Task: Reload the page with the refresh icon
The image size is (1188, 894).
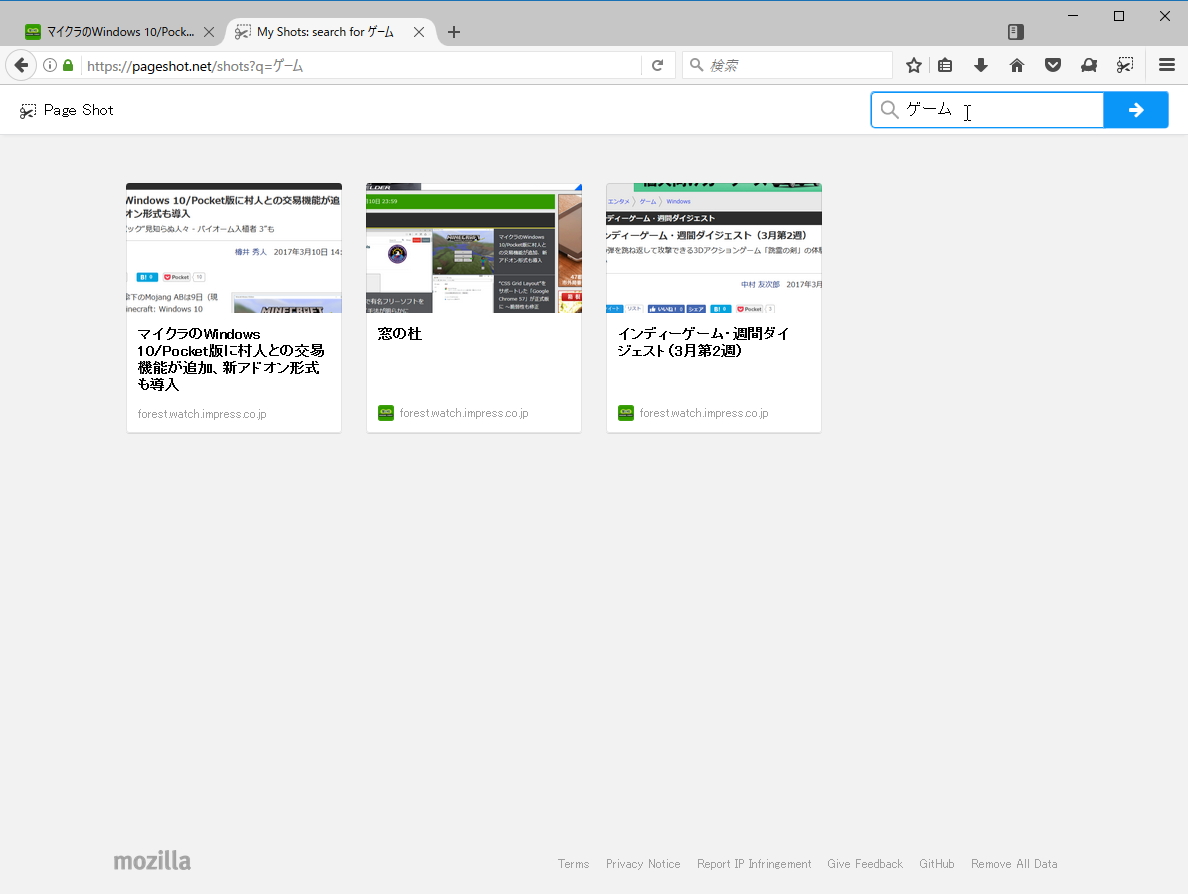Action: pos(658,65)
